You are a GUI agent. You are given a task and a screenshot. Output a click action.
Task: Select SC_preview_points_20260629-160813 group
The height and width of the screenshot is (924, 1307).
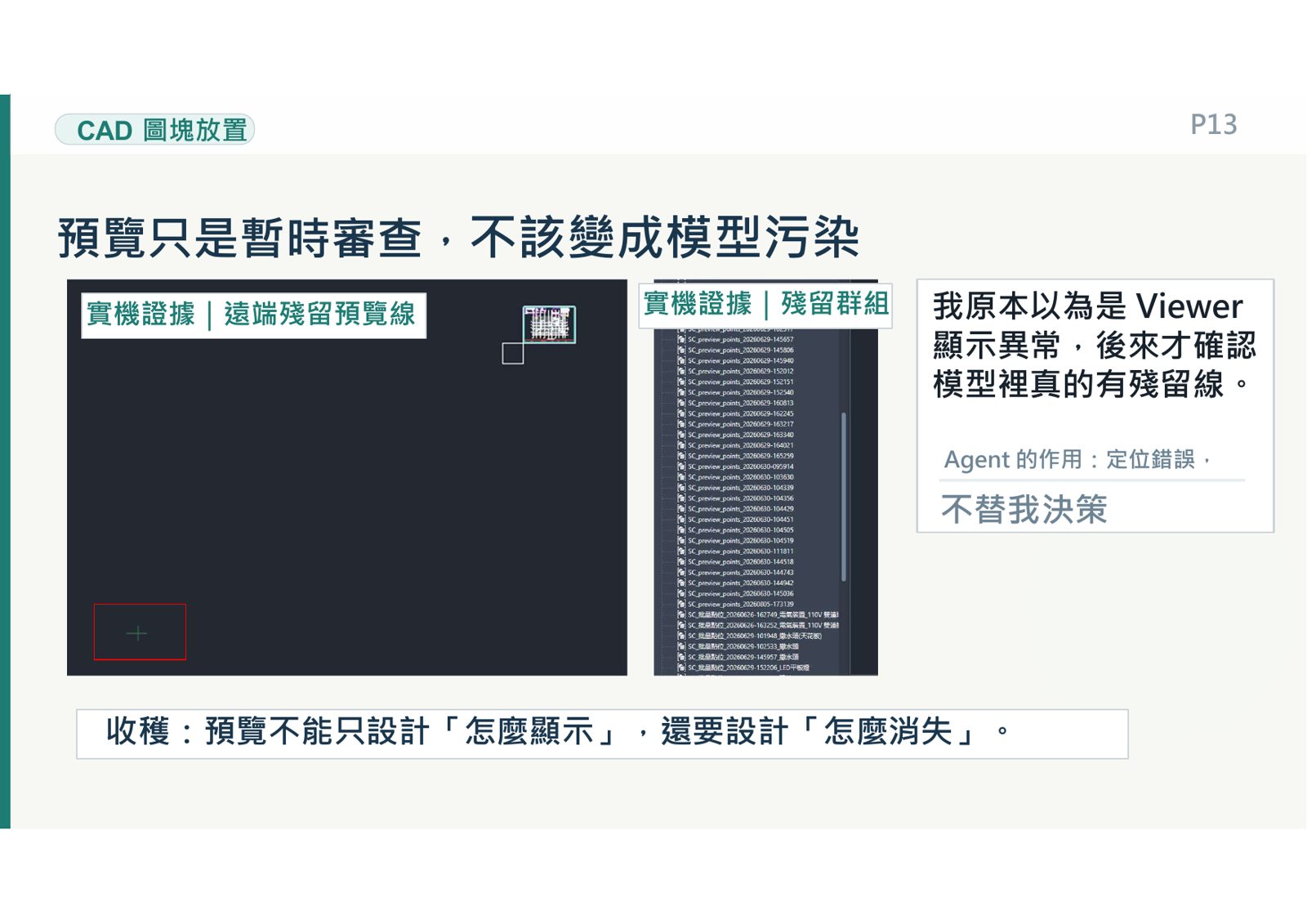[740, 403]
